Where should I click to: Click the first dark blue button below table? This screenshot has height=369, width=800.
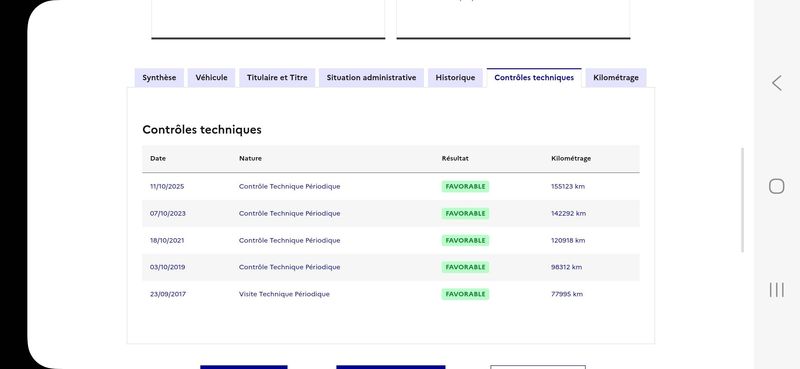pos(244,367)
